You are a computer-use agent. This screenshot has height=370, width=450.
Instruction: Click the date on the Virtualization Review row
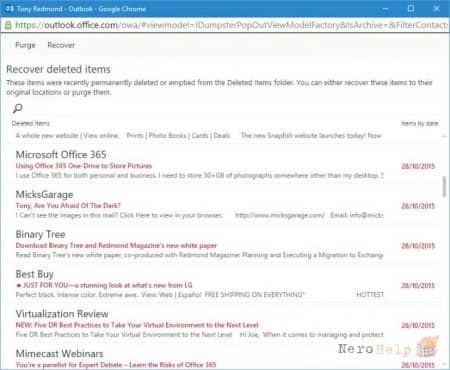(418, 325)
